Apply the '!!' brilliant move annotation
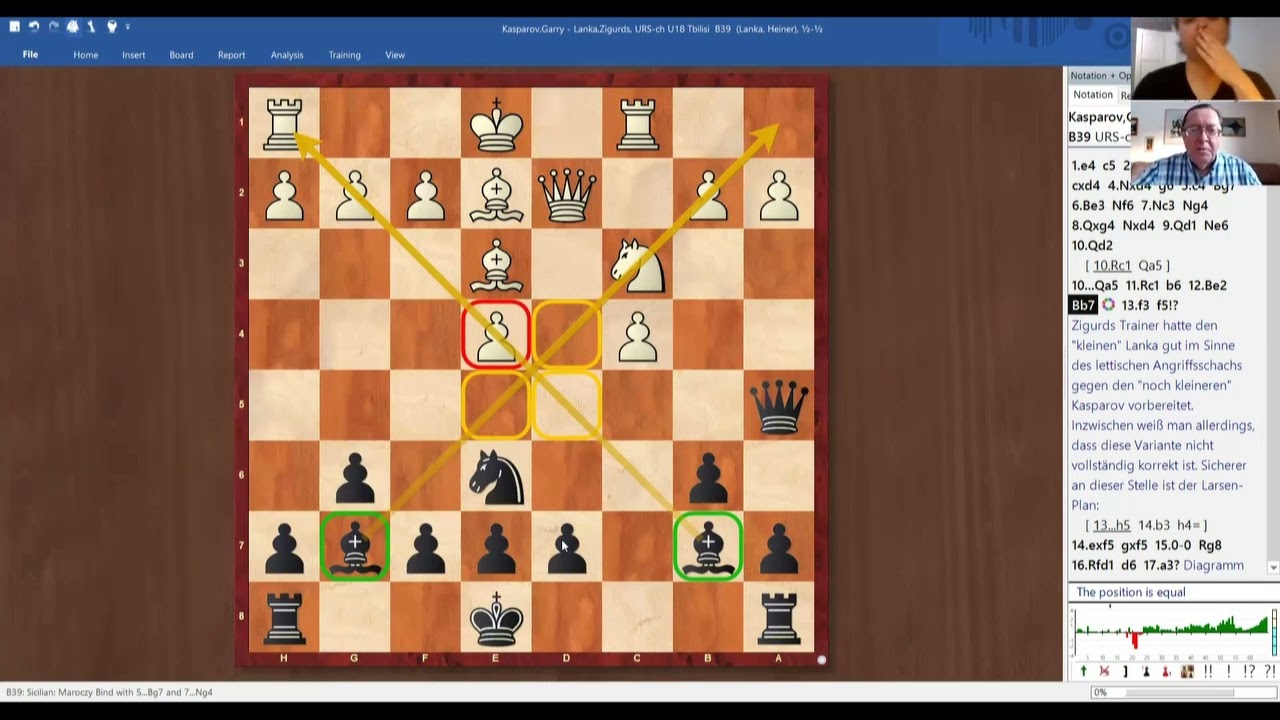1280x720 pixels. [x=1208, y=671]
